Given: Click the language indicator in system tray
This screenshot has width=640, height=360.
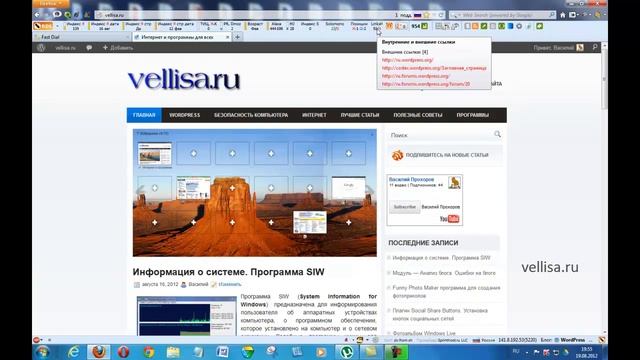Looking at the screenshot, I should (x=516, y=351).
